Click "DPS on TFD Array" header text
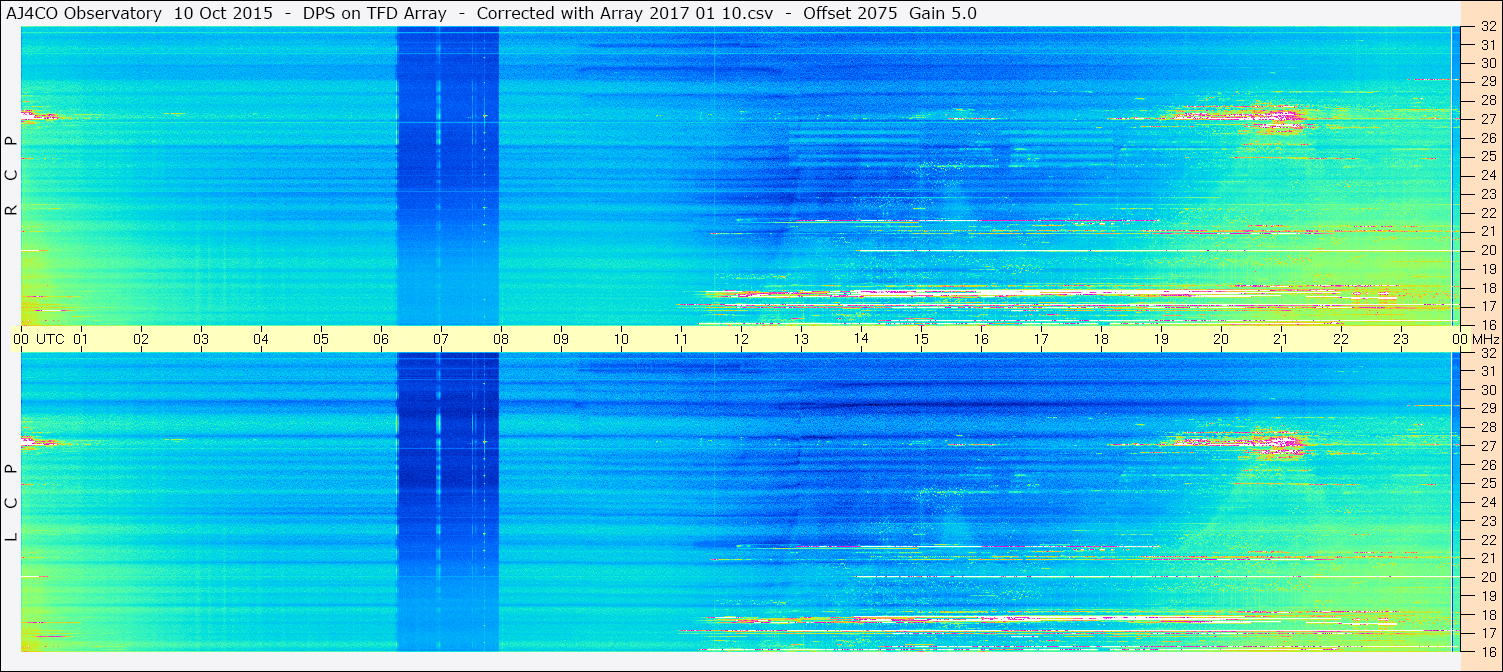1503x672 pixels. click(x=373, y=13)
